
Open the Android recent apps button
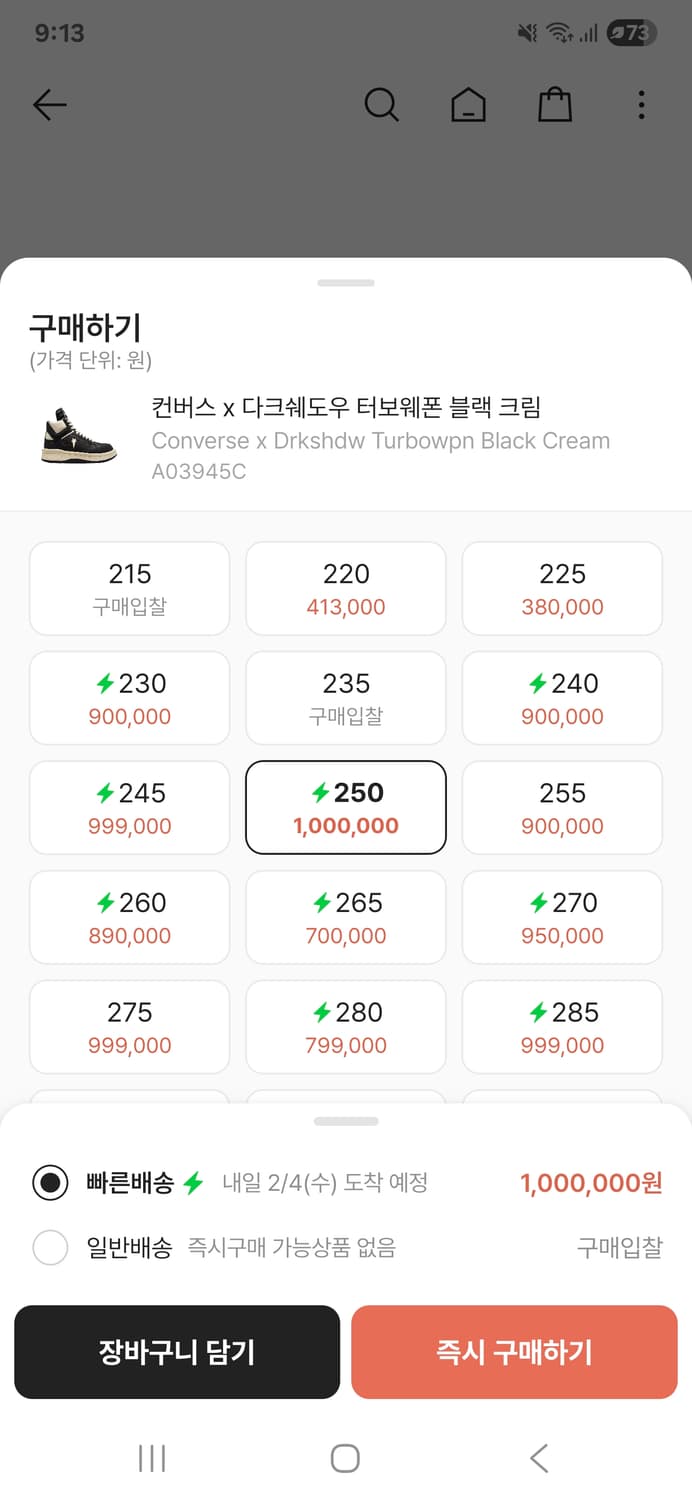point(151,1457)
